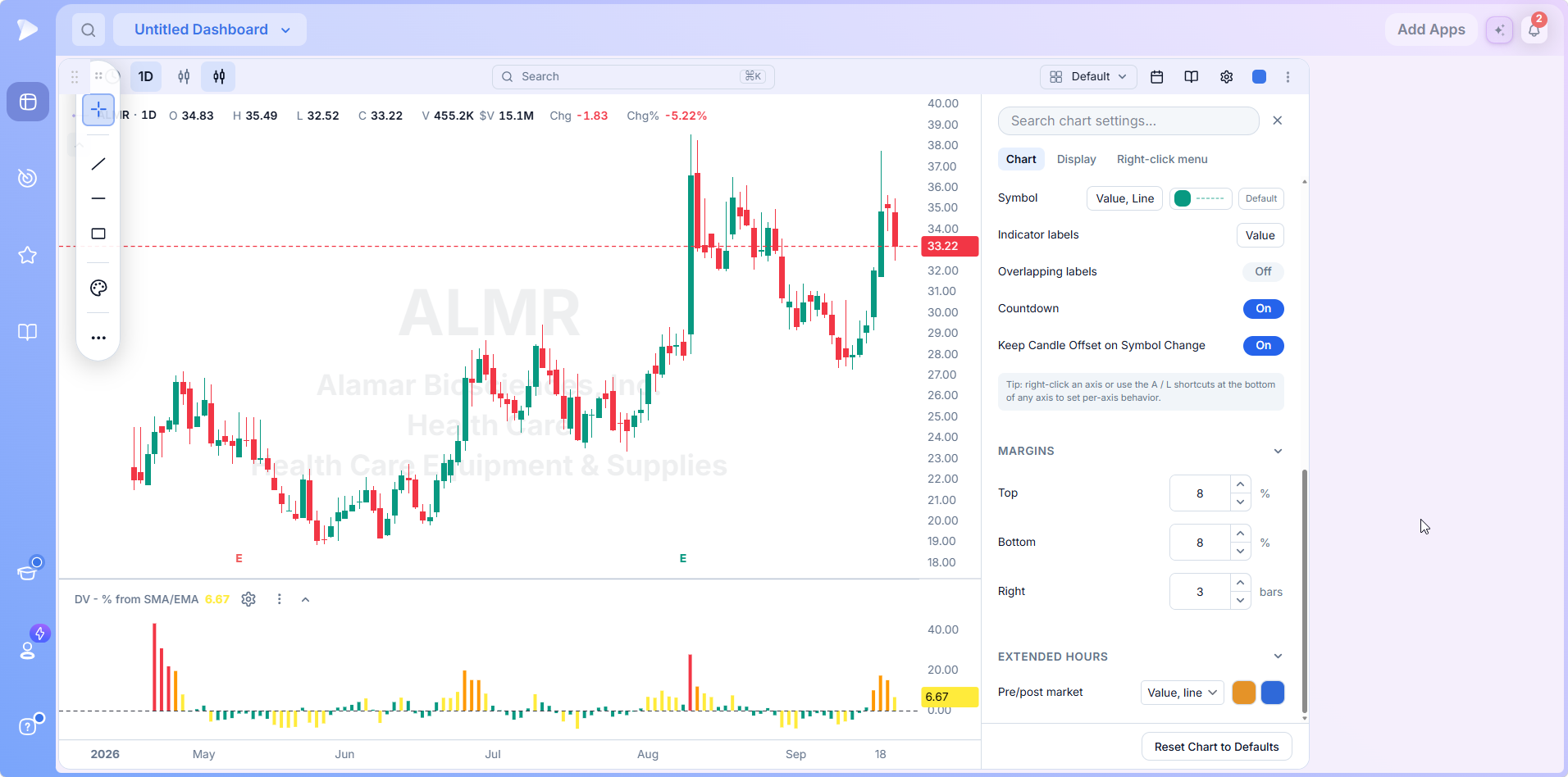Open Indicator labels Value dropdown

coord(1260,235)
